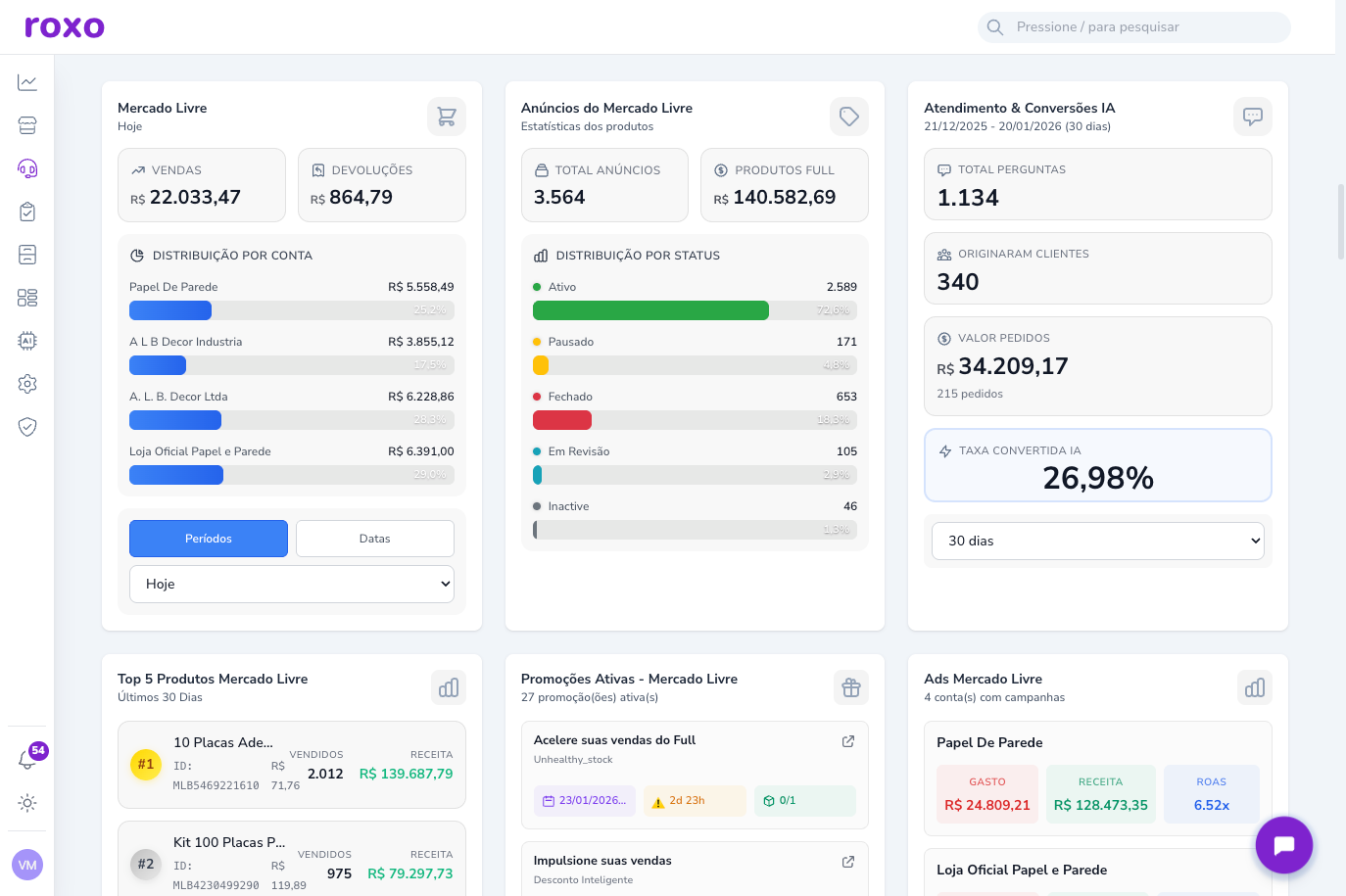Open the clipboard checklist sidebar icon
The height and width of the screenshot is (896, 1346).
click(x=27, y=212)
